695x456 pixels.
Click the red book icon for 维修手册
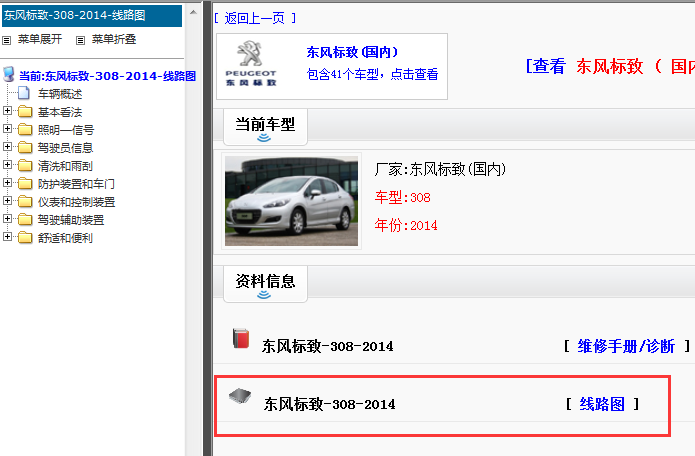(241, 339)
